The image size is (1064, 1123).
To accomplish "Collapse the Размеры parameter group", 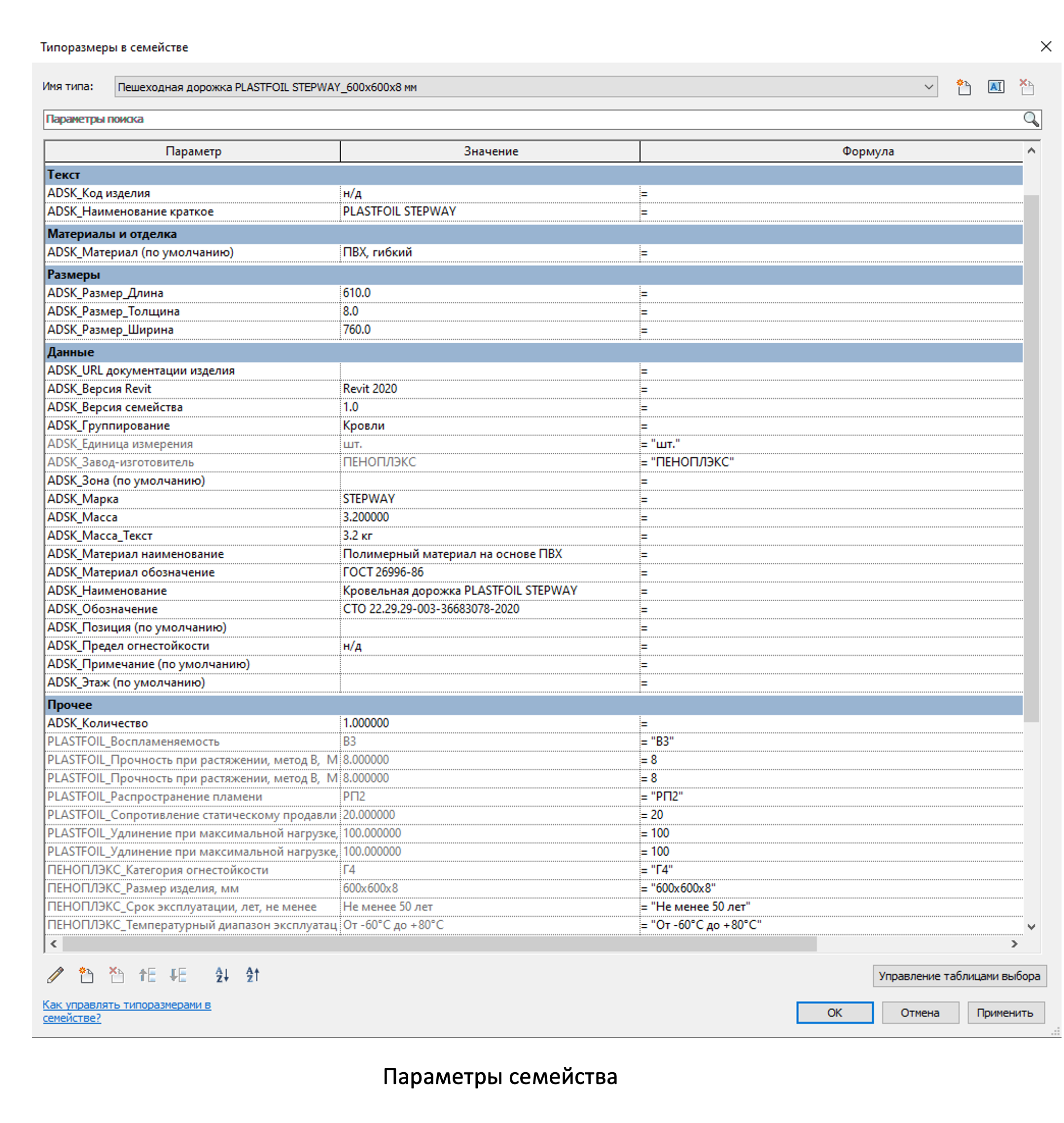I will click(533, 275).
